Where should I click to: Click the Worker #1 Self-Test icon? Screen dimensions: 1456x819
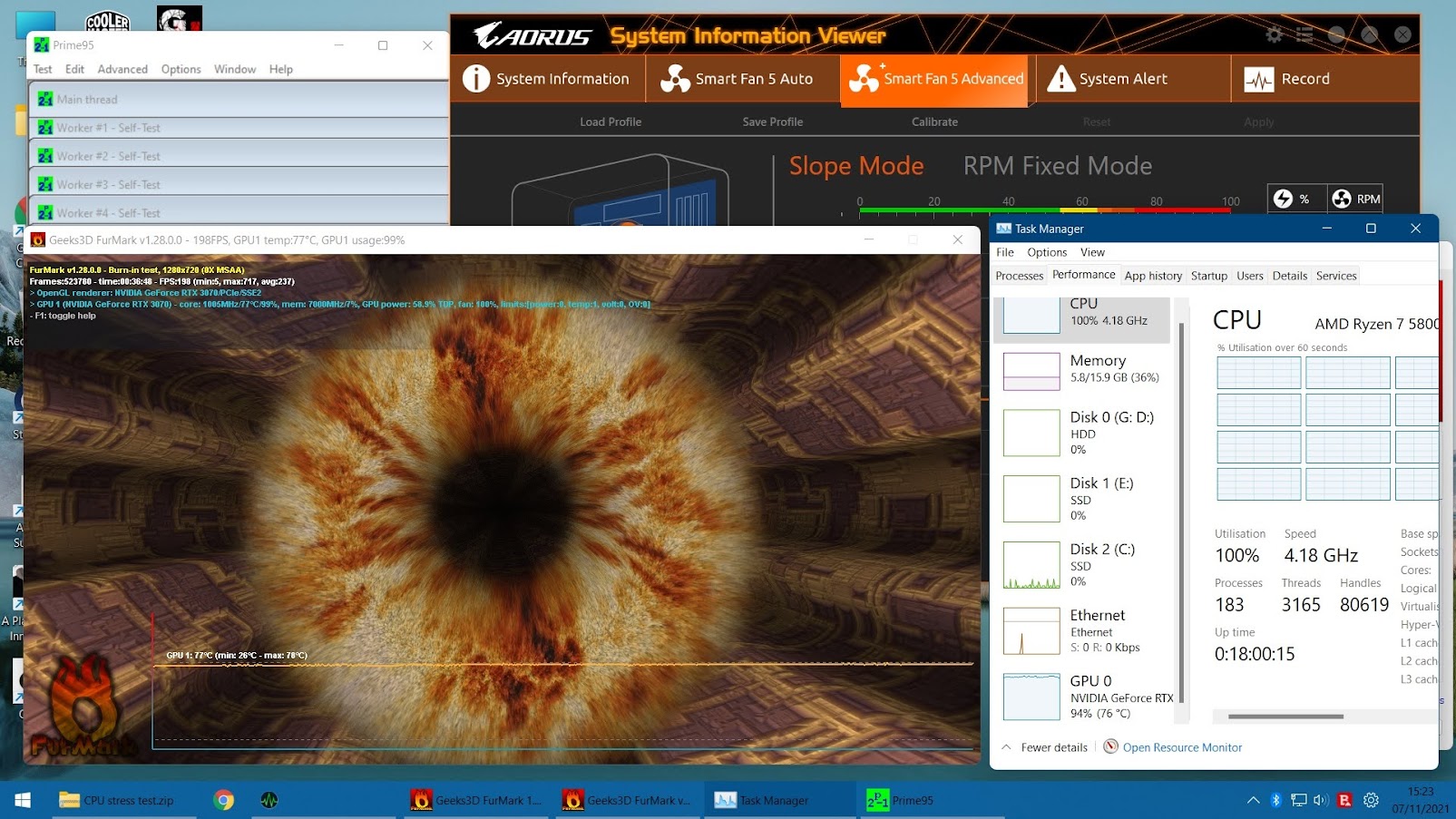[45, 128]
